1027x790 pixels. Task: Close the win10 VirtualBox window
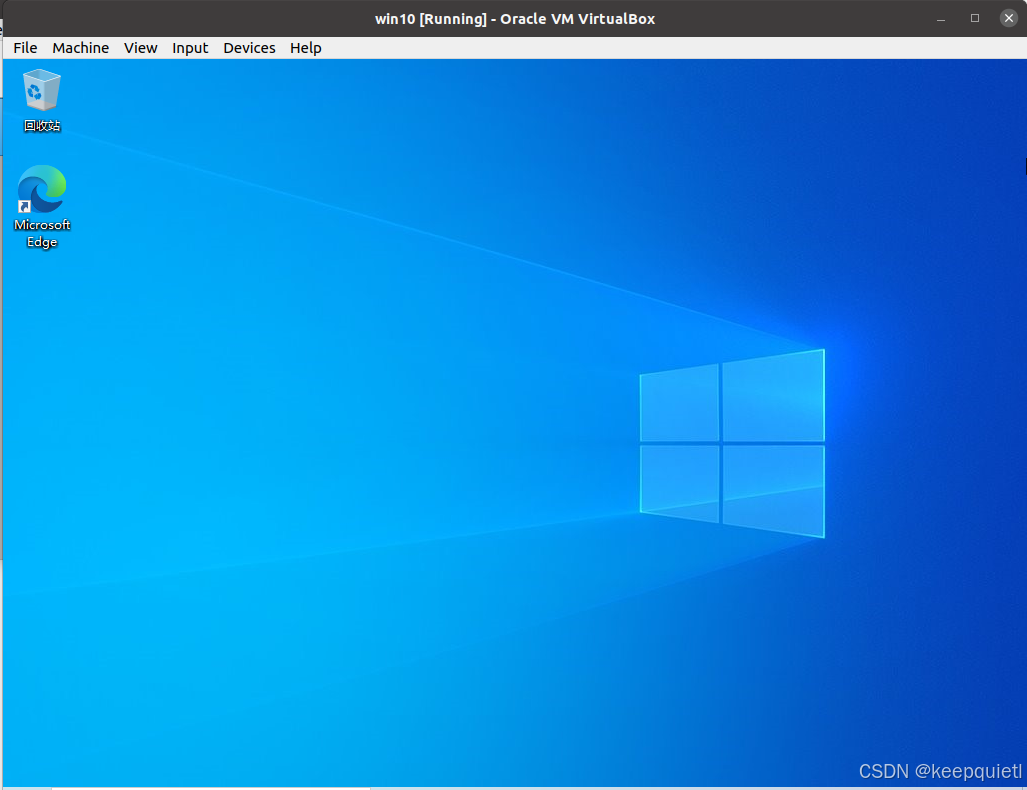click(x=1009, y=19)
